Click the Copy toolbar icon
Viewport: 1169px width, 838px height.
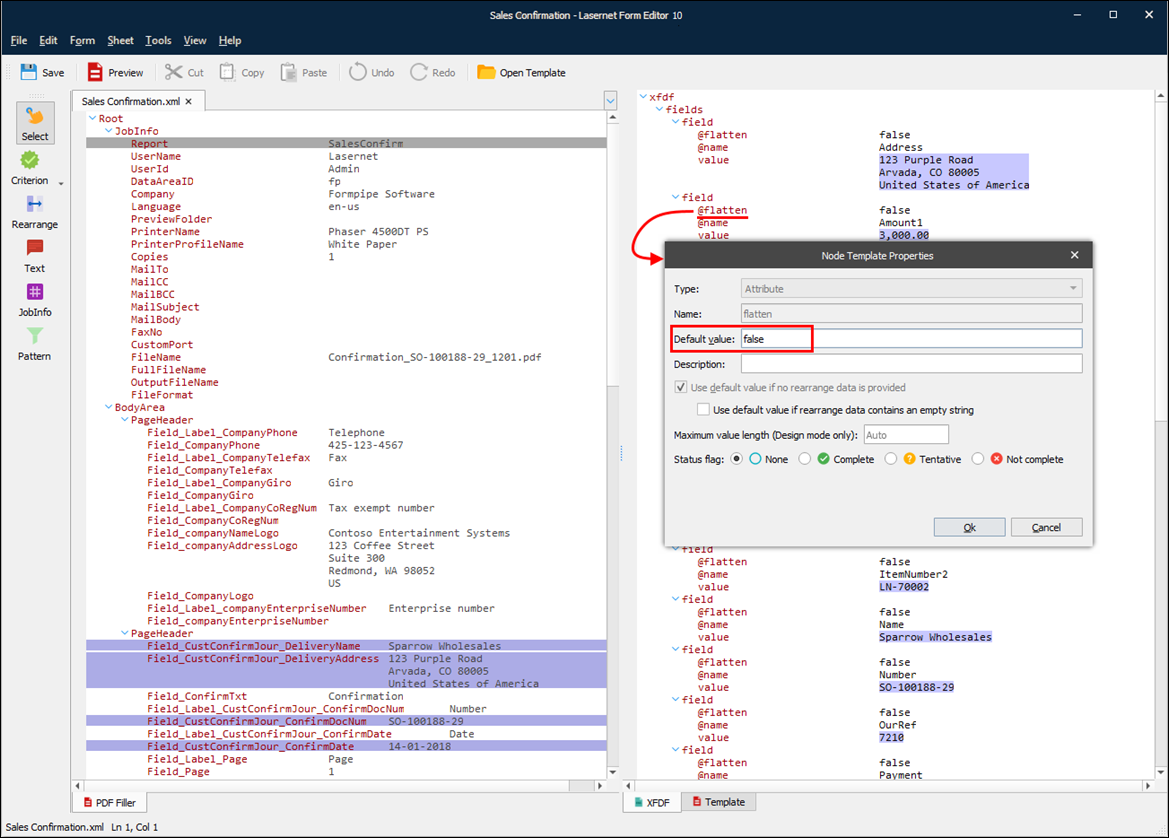coord(227,72)
